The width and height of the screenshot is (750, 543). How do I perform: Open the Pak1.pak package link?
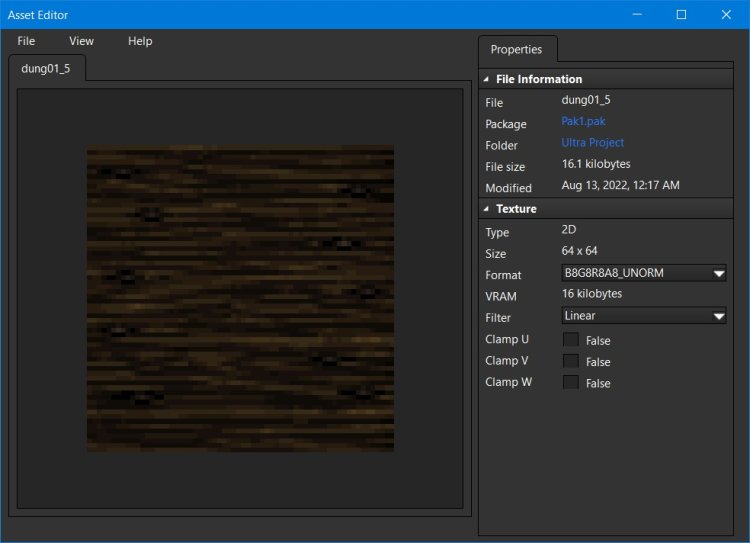[x=583, y=121]
